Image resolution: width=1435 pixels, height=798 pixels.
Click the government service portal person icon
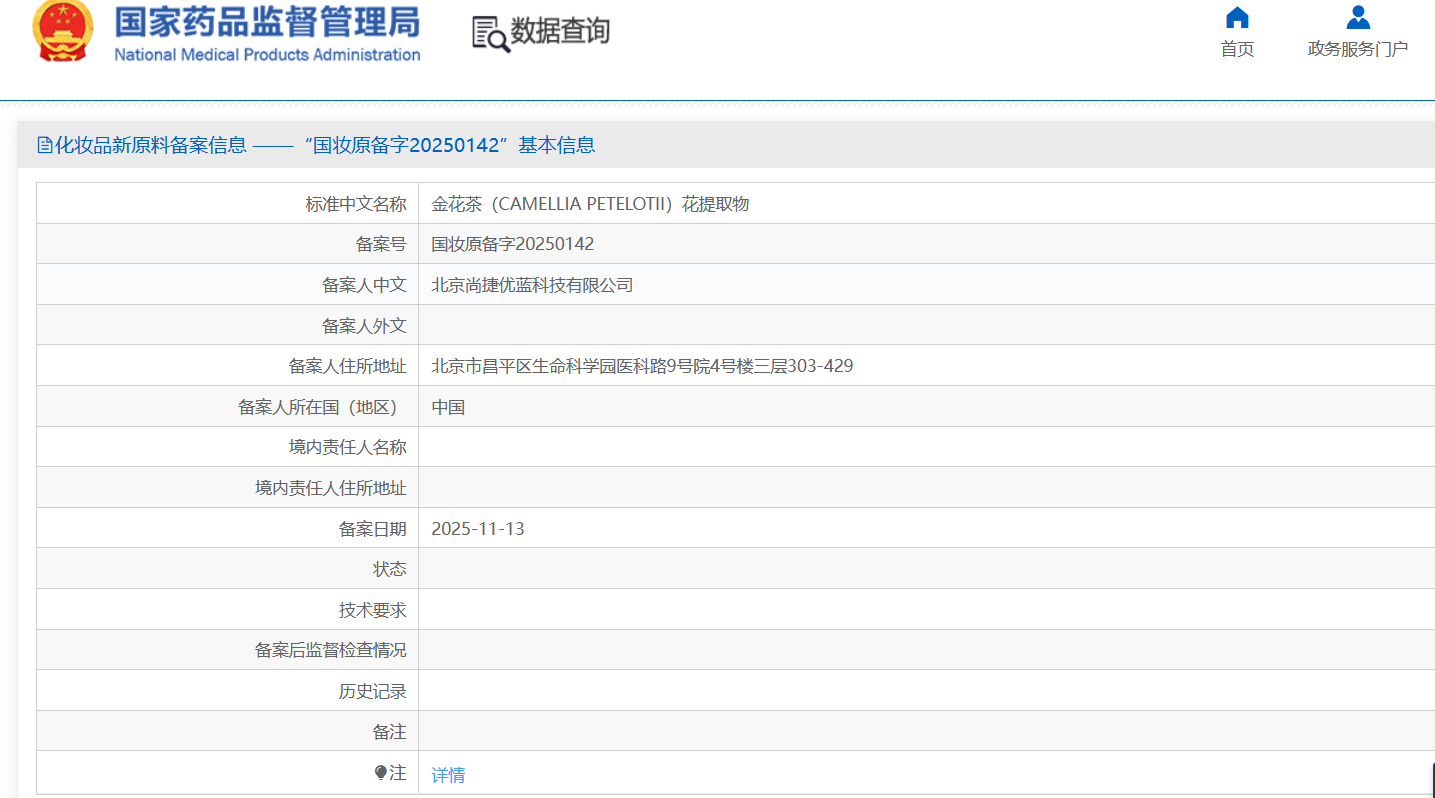tap(1357, 18)
